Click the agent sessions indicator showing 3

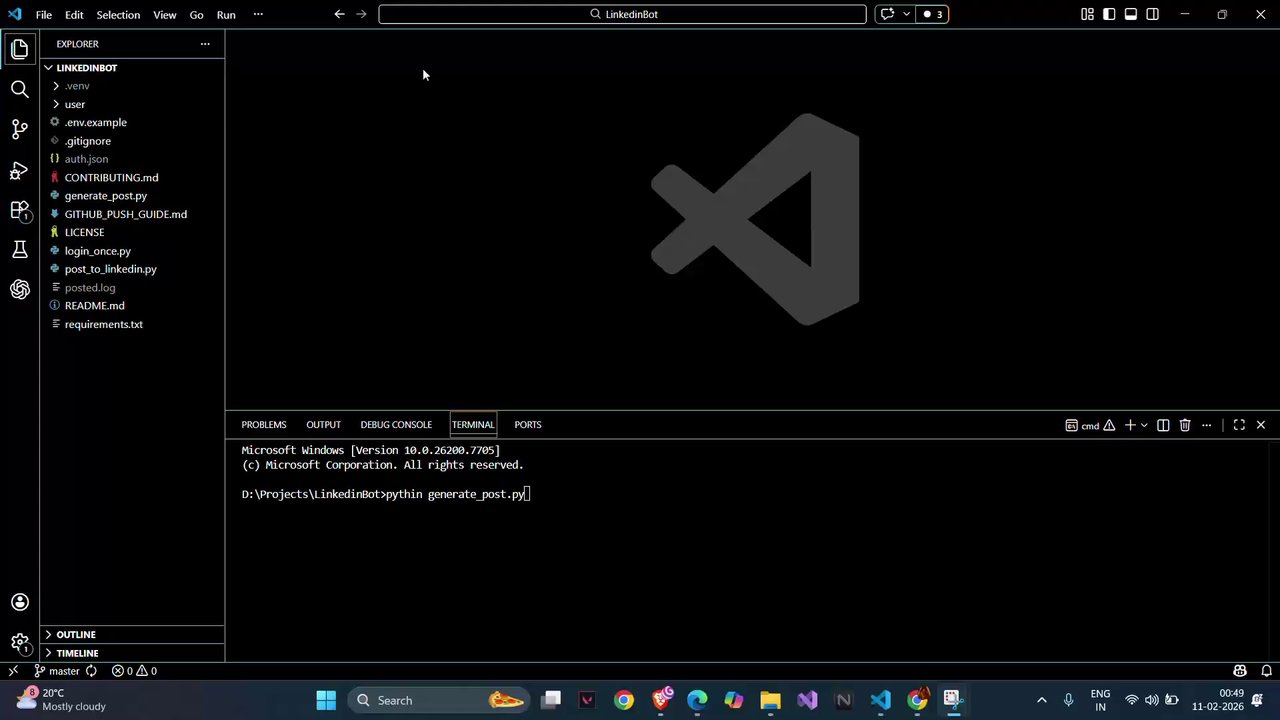click(933, 14)
